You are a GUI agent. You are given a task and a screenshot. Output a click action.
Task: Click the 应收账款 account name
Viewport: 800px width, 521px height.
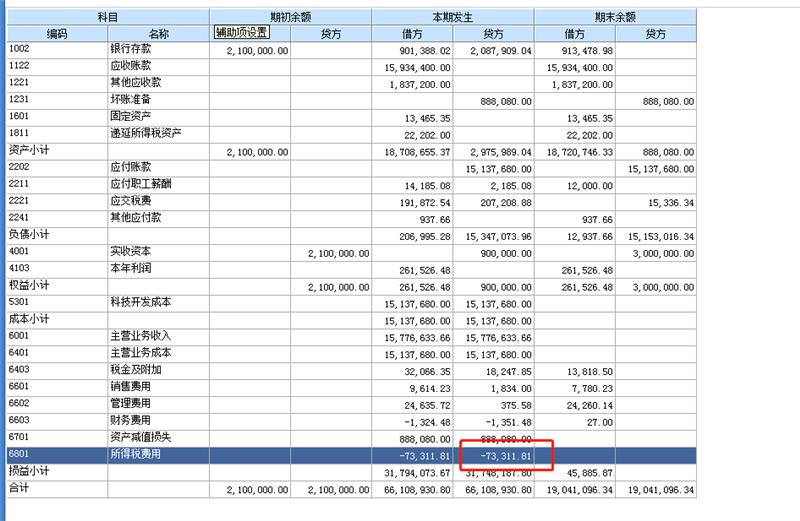(130, 66)
